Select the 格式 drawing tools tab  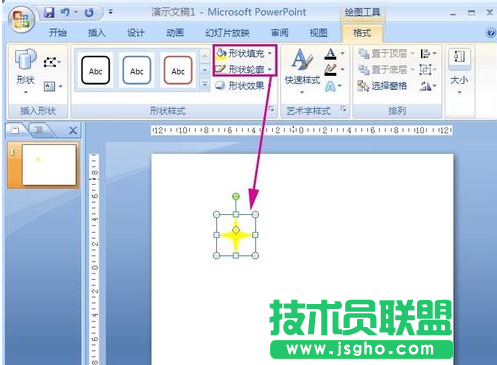pyautogui.click(x=362, y=33)
